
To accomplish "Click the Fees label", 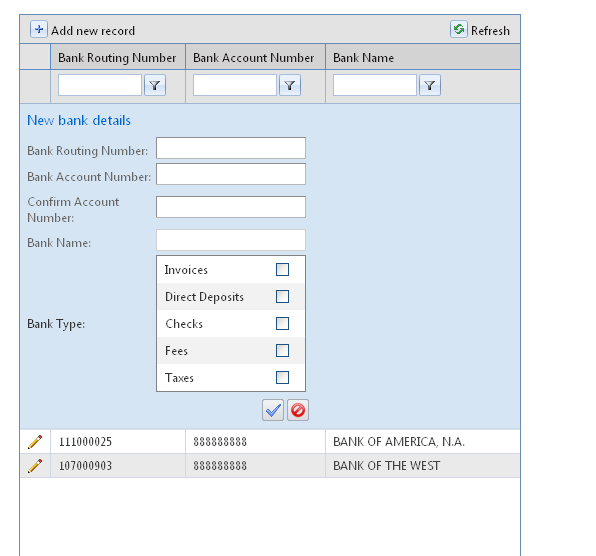I will [x=176, y=351].
